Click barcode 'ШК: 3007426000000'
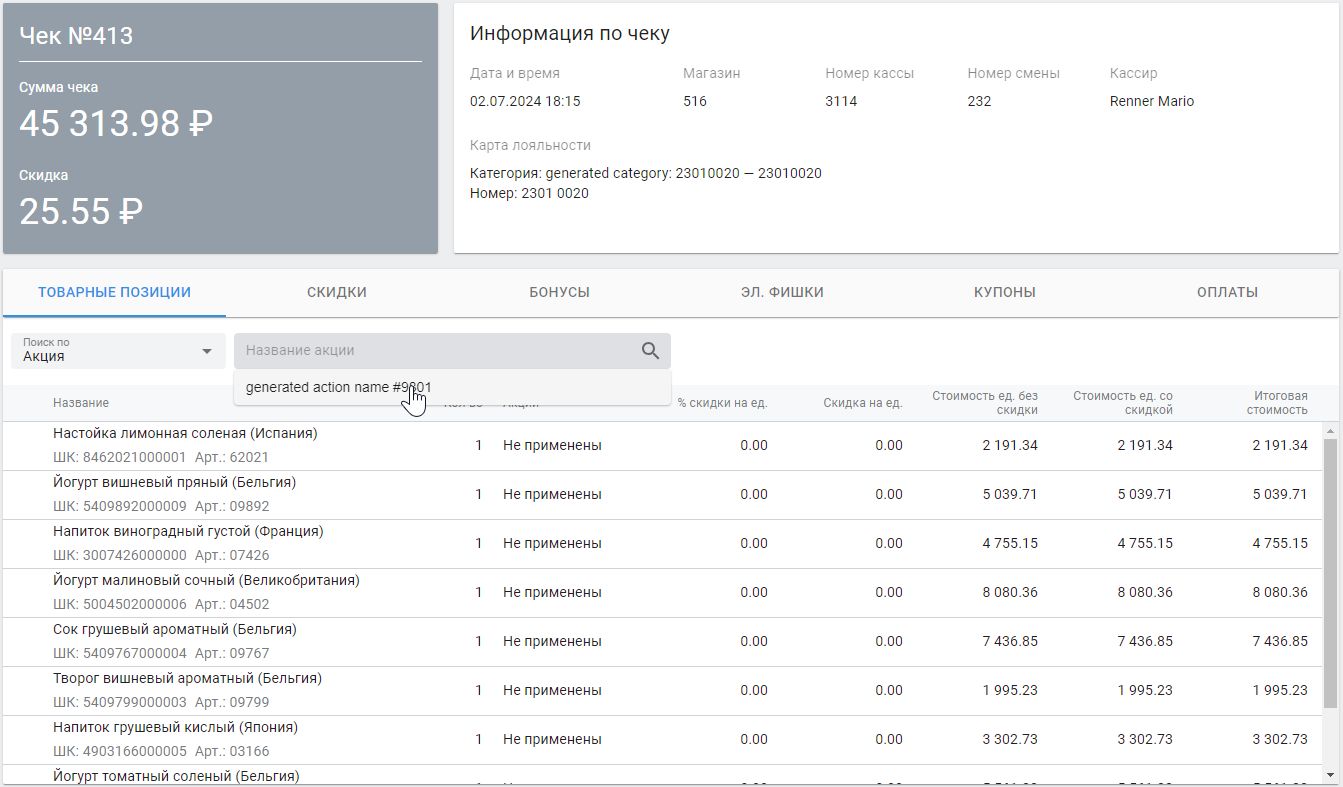The height and width of the screenshot is (787, 1343). pyautogui.click(x=119, y=555)
